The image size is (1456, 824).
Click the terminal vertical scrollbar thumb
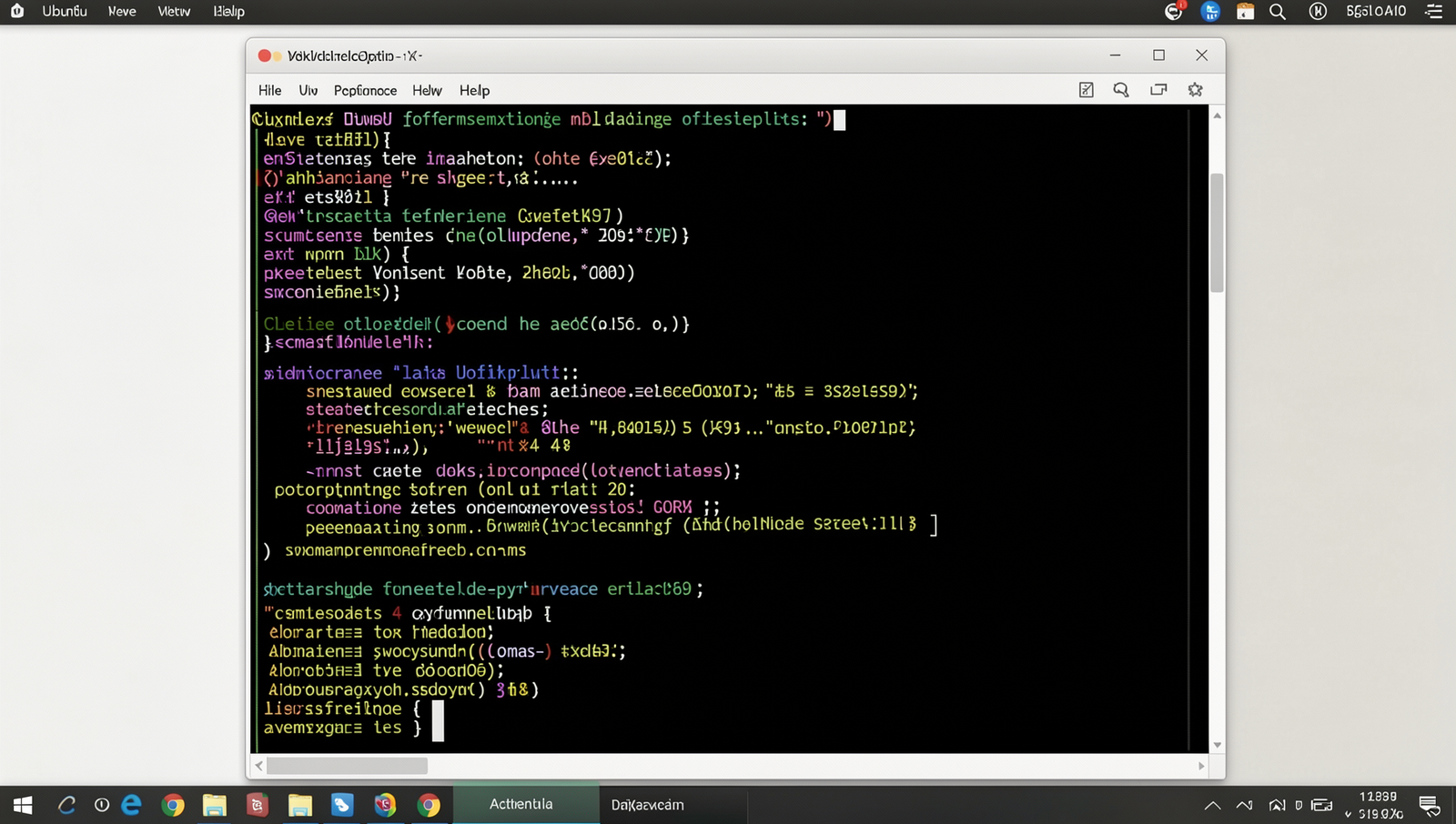(1217, 233)
